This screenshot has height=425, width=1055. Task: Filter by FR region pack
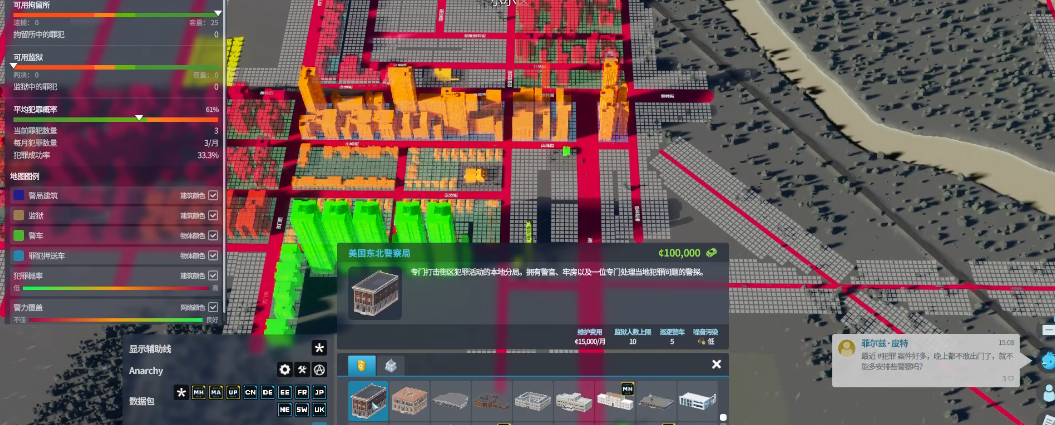tap(303, 393)
